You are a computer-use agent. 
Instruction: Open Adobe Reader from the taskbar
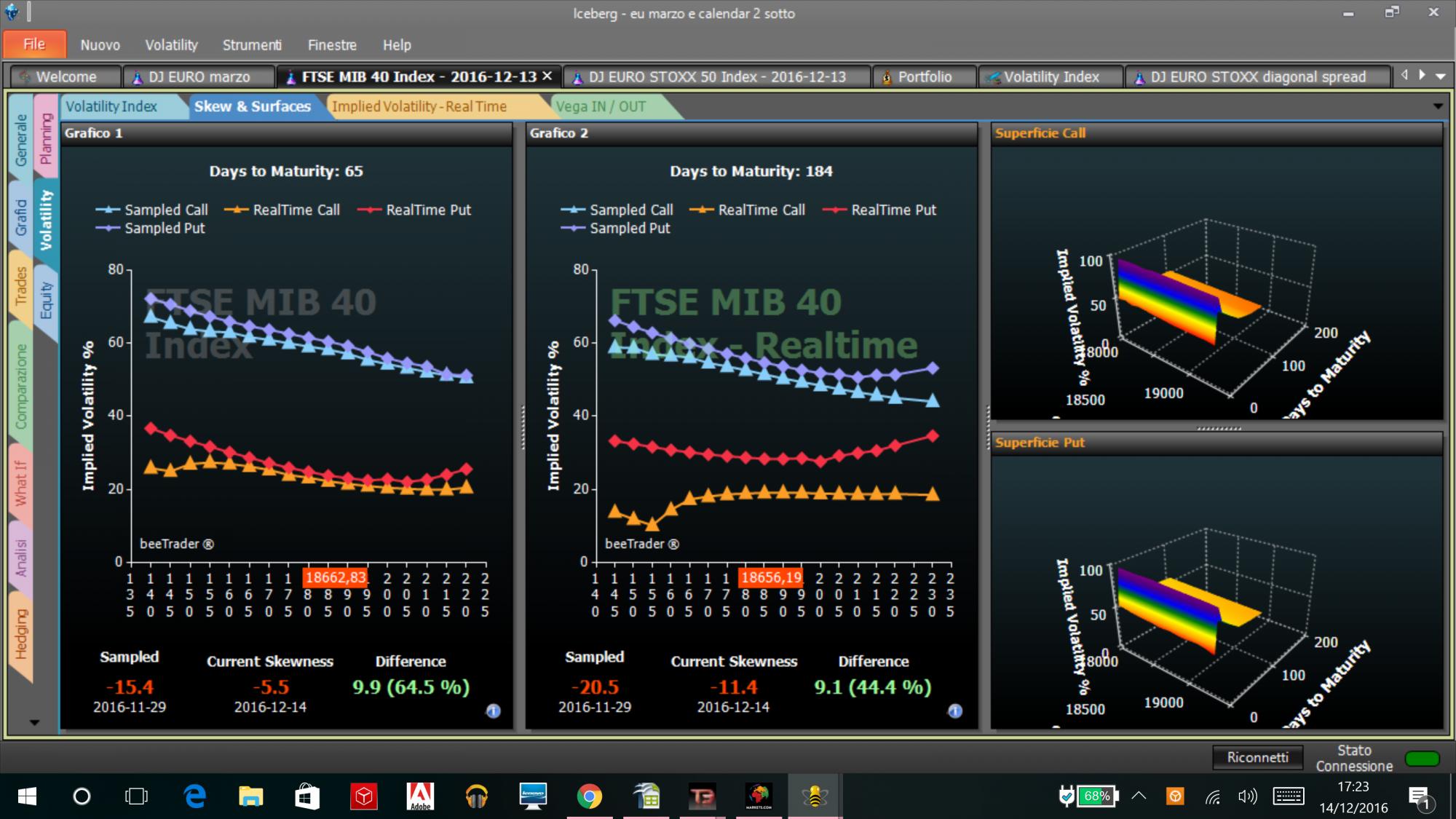point(420,796)
